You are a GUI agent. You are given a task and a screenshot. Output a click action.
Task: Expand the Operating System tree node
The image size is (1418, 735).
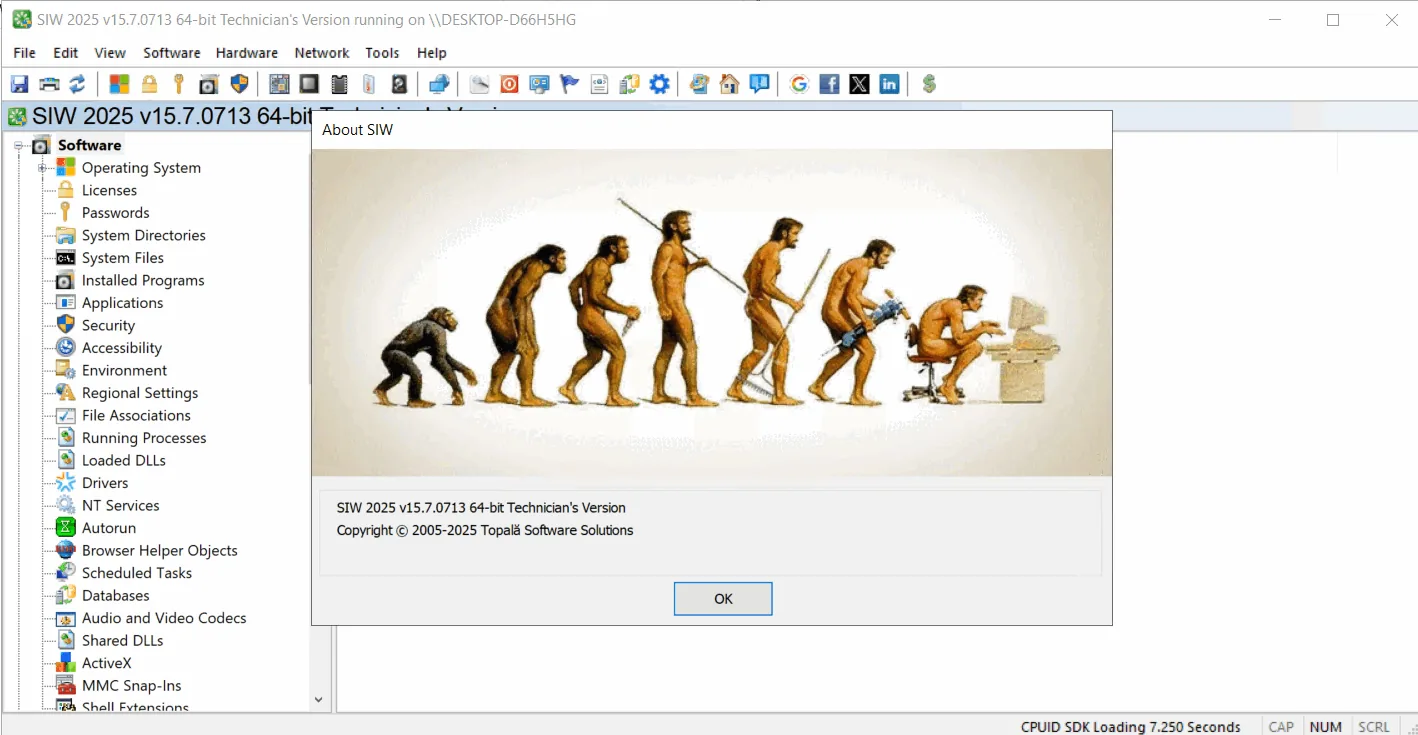coord(43,168)
